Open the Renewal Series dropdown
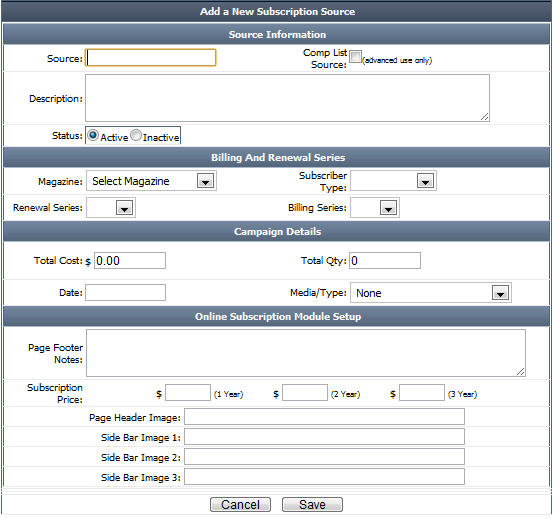The image size is (559, 518). point(111,207)
